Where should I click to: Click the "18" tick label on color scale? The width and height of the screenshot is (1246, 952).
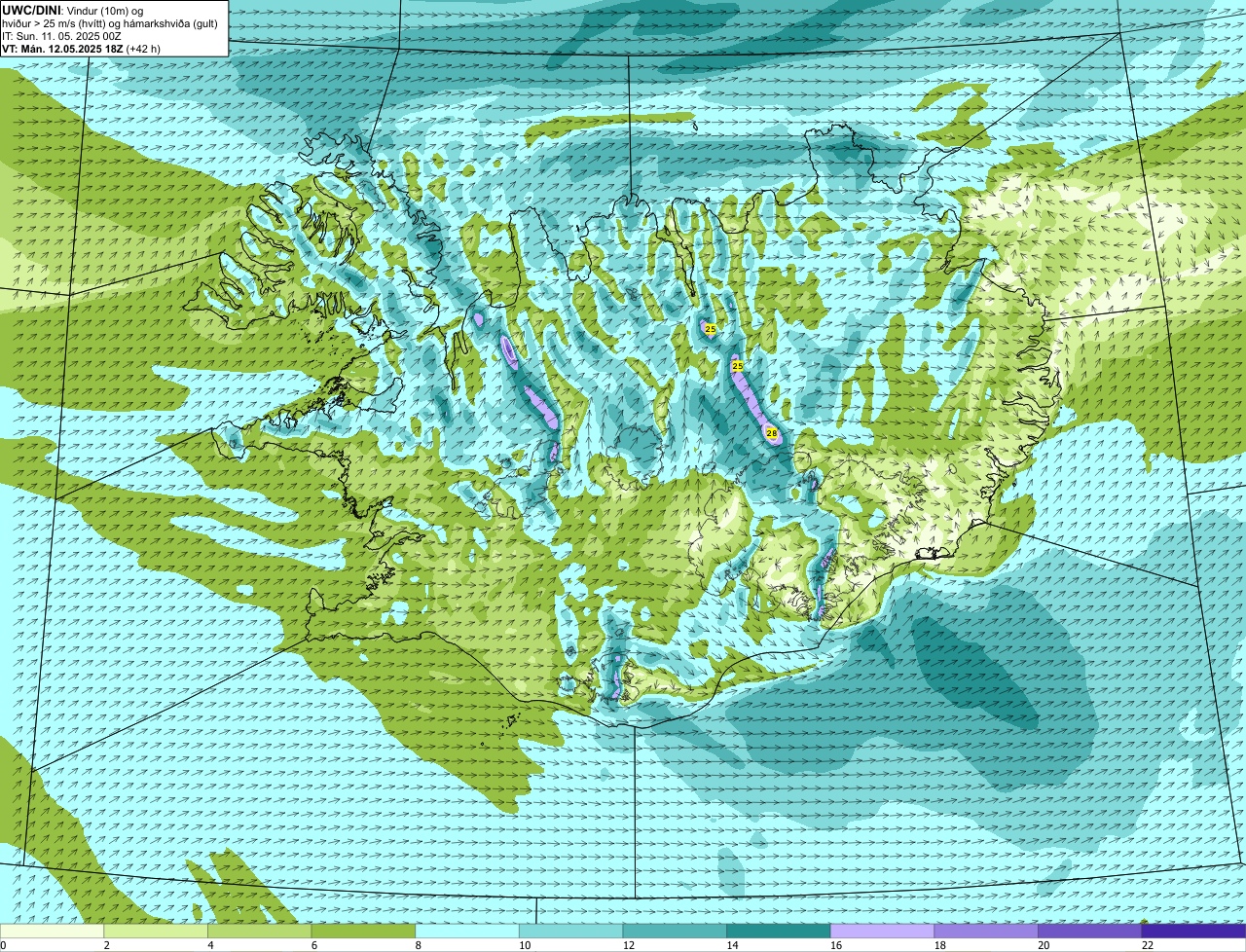tap(940, 945)
